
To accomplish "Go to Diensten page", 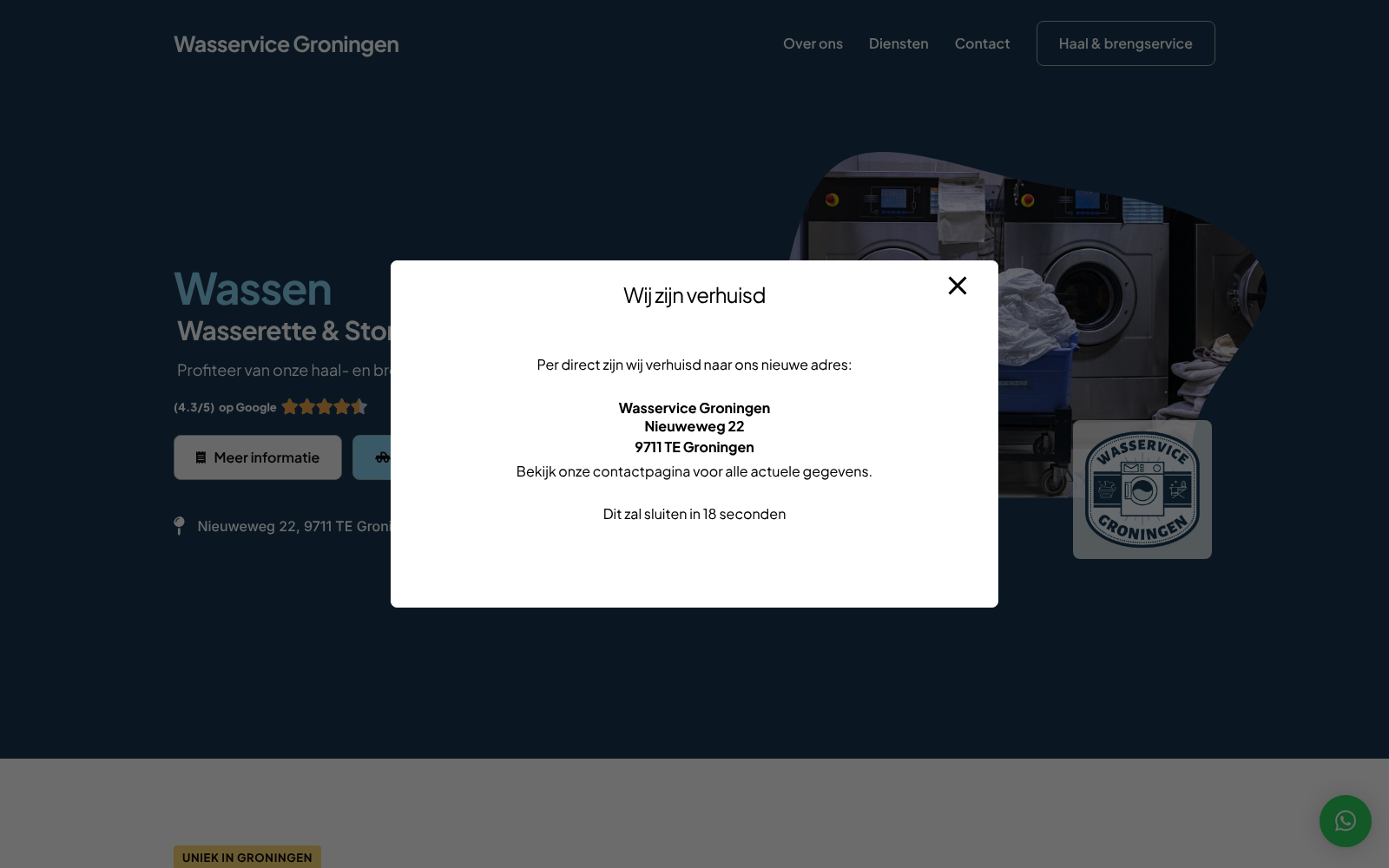I will click(x=899, y=43).
